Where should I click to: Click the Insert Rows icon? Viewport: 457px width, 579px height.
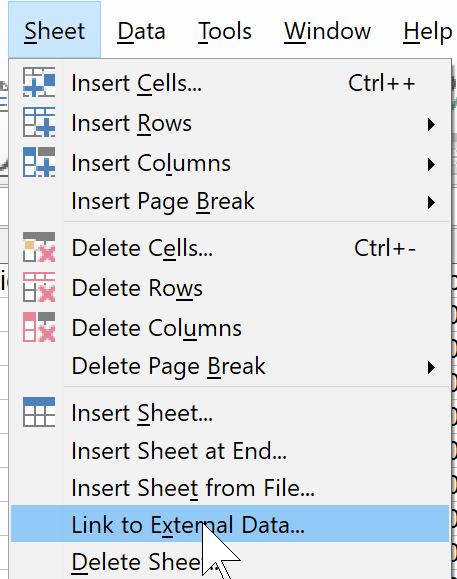[39, 122]
